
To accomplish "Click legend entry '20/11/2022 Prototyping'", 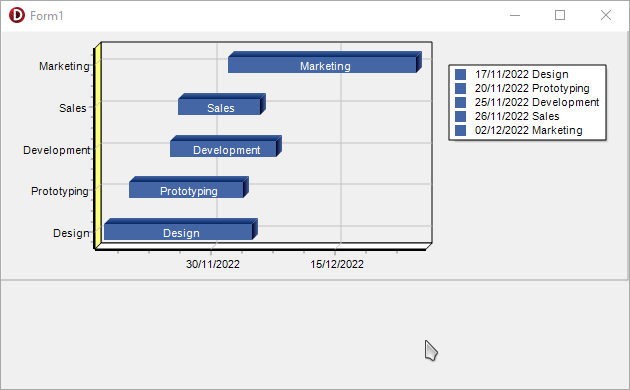I will click(532, 88).
